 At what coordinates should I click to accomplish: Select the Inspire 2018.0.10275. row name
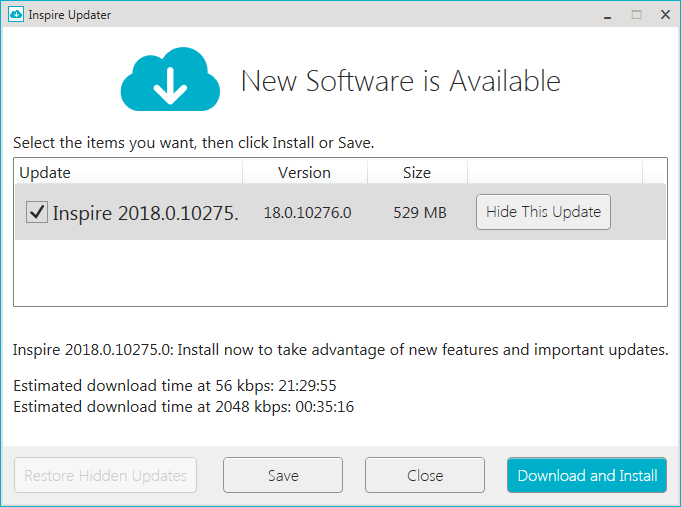(x=145, y=213)
